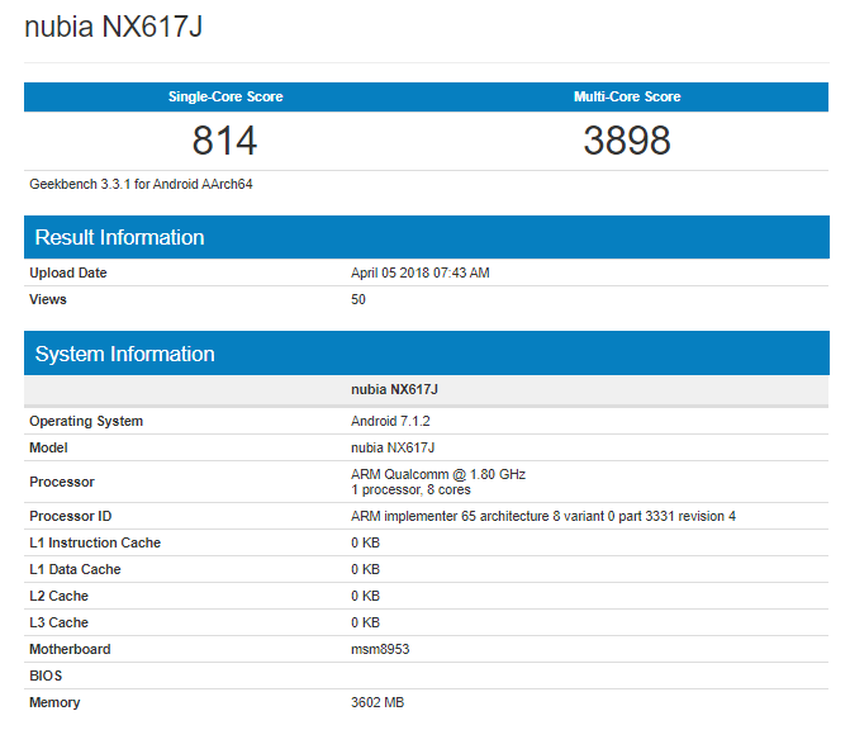850x730 pixels.
Task: Select the Upload Date row
Action: tap(68, 272)
